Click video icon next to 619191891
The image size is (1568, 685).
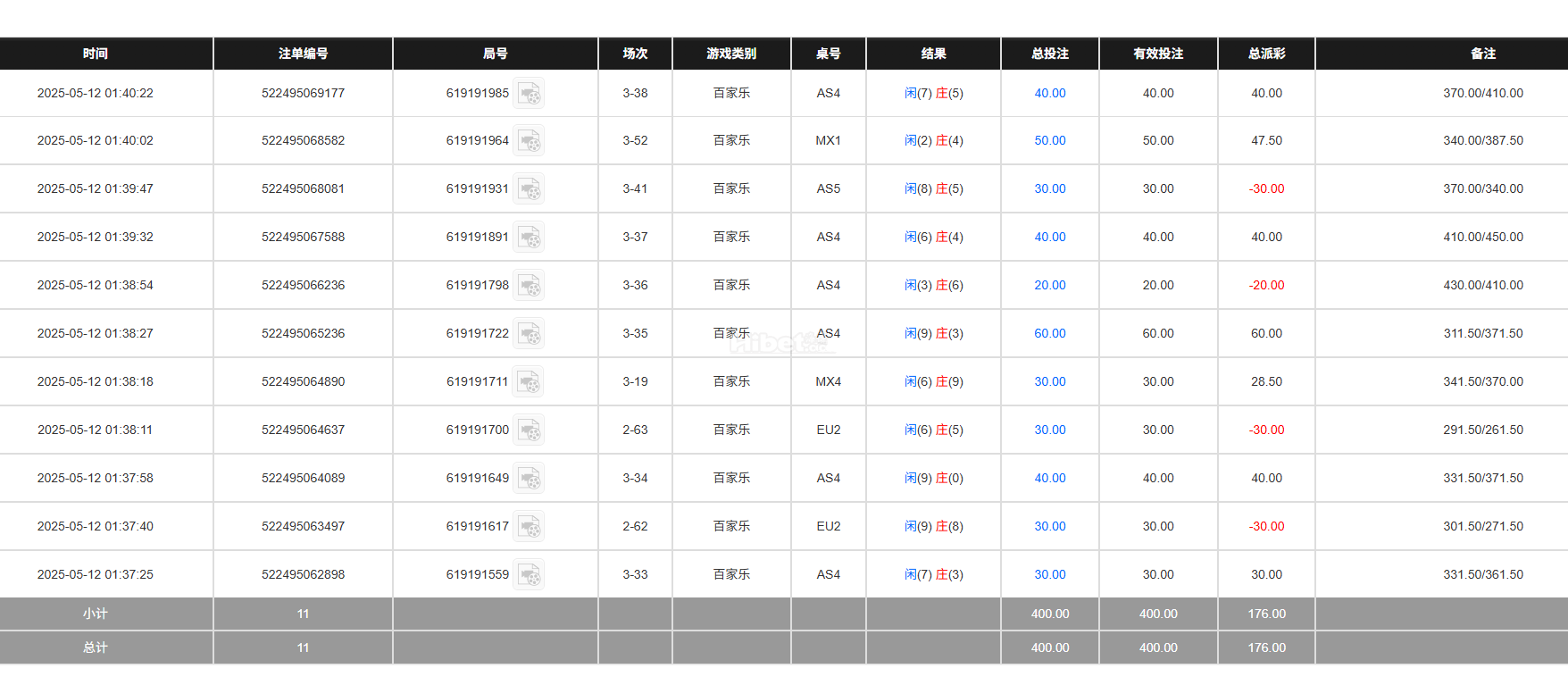pyautogui.click(x=529, y=238)
